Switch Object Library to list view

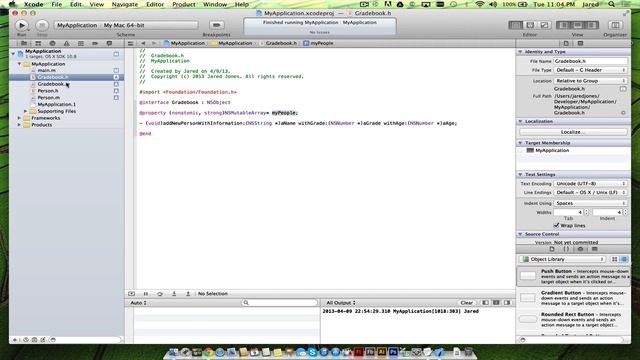pyautogui.click(x=624, y=259)
